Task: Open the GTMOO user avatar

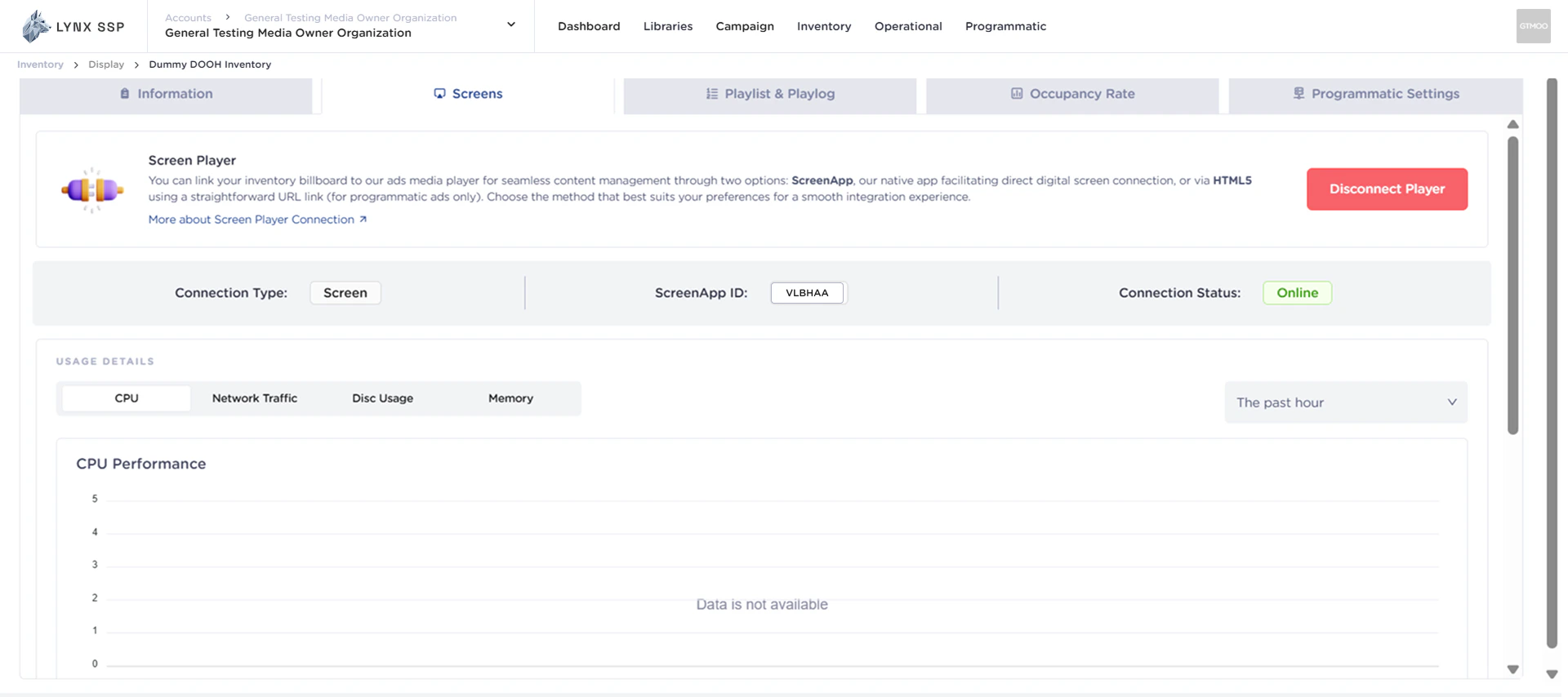Action: pyautogui.click(x=1533, y=26)
